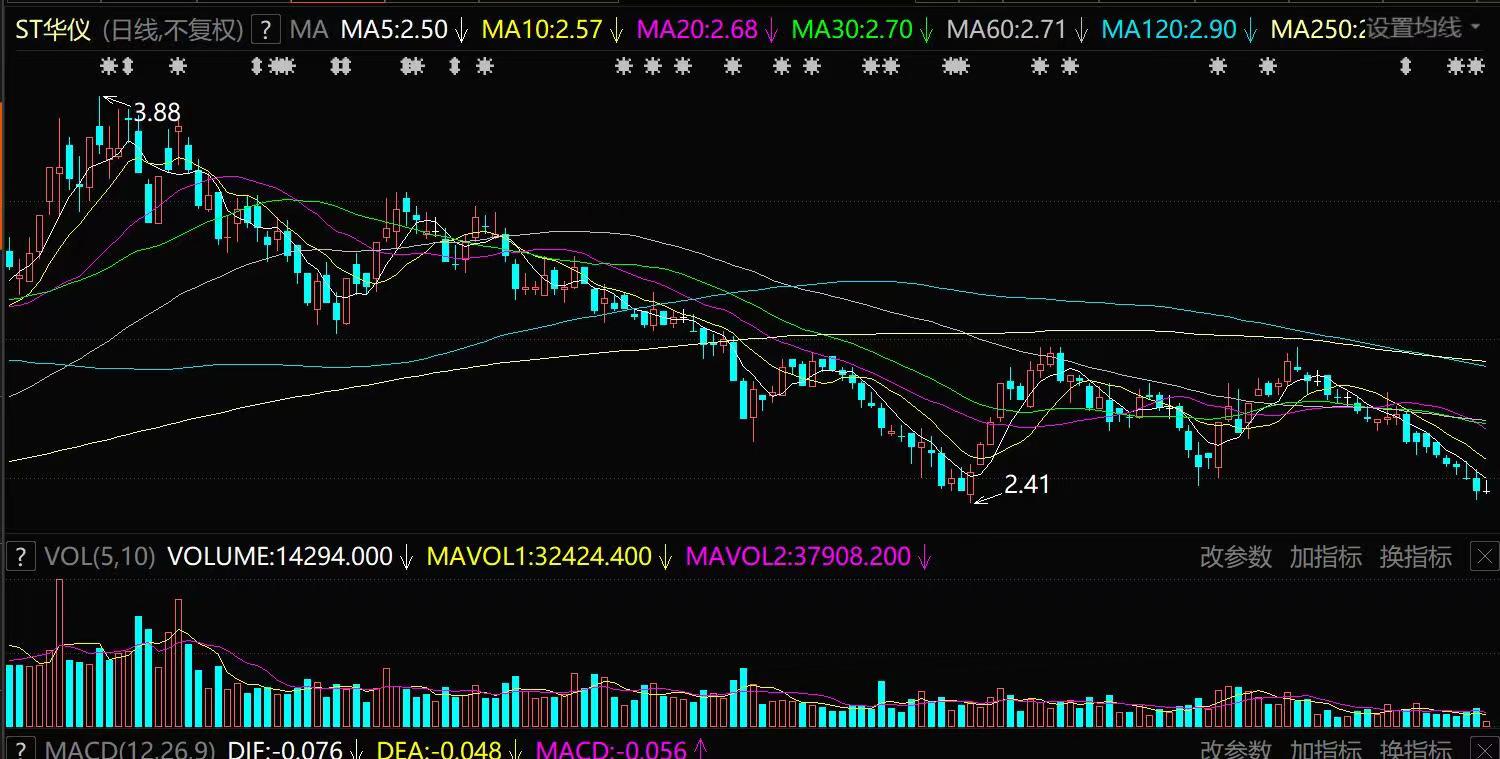Click the ST华仪 stock name

click(53, 29)
